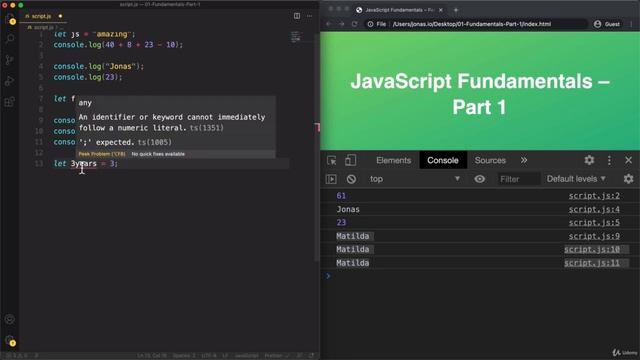Click the console prompt chevron
This screenshot has height=360, width=640.
click(x=328, y=276)
